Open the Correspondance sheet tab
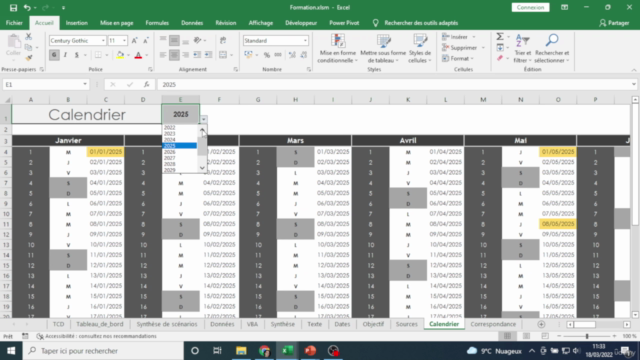The height and width of the screenshot is (360, 640). (x=493, y=324)
